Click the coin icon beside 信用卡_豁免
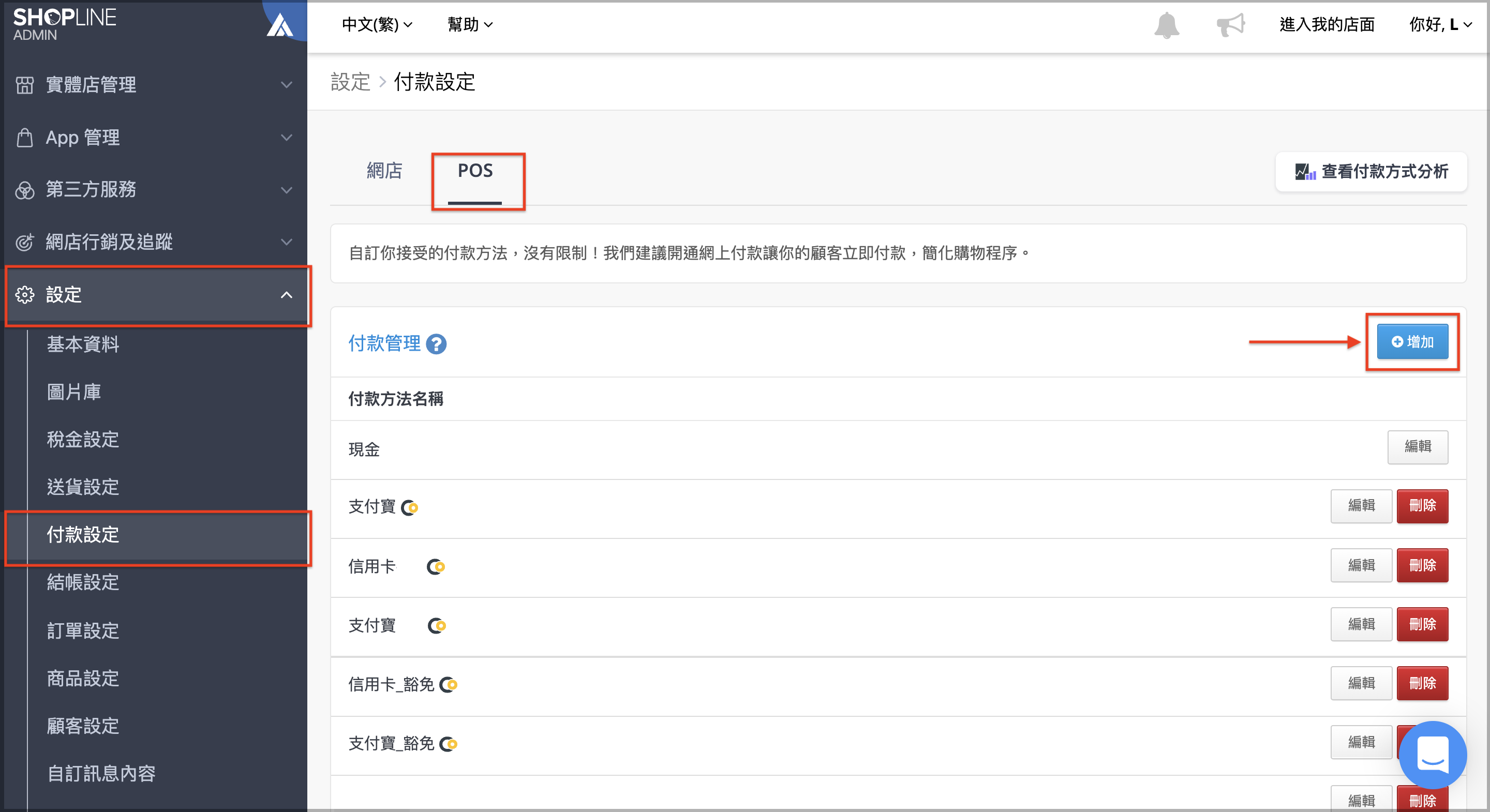1490x812 pixels. coord(448,685)
